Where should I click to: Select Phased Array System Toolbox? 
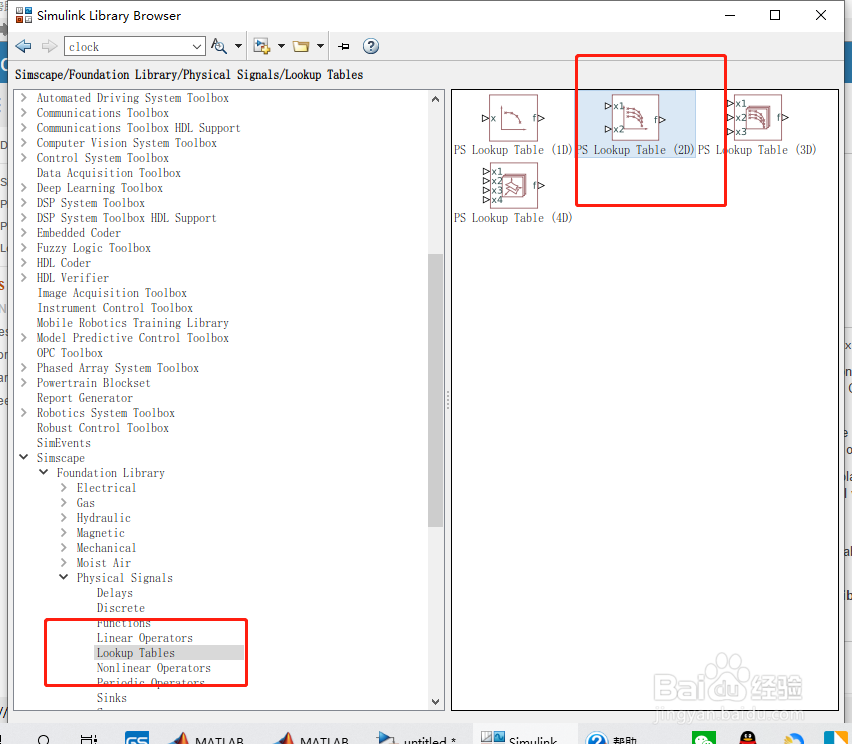118,368
